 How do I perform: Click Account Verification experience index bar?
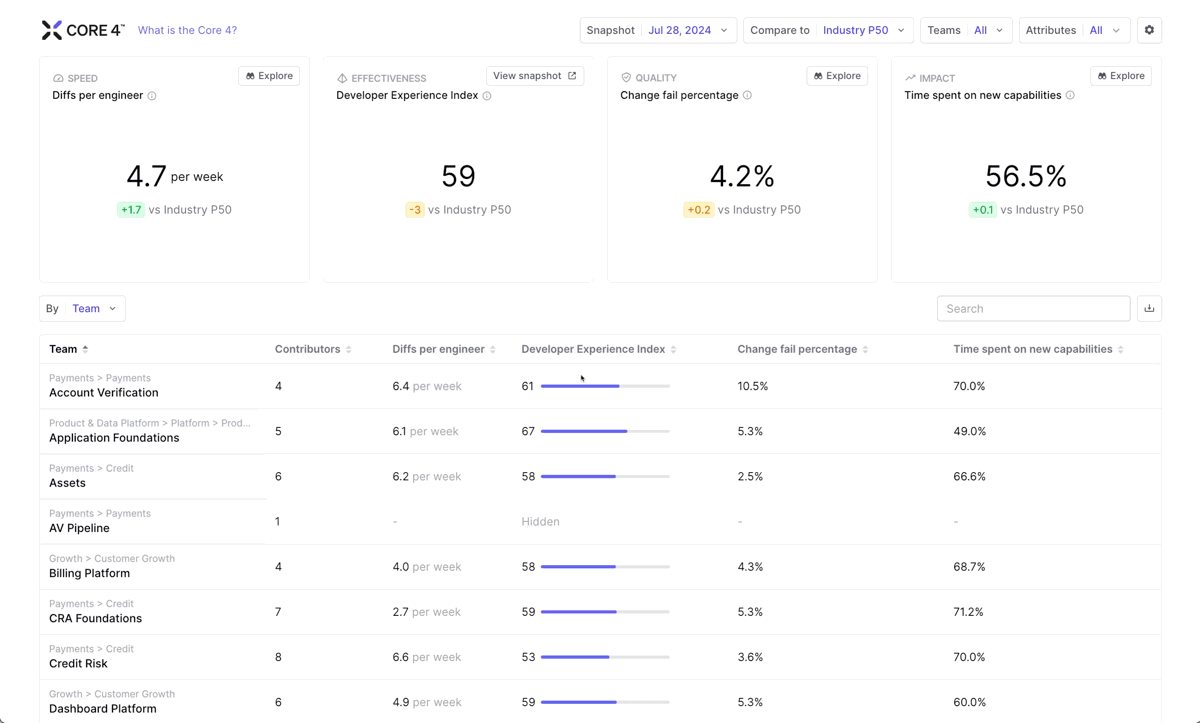pyautogui.click(x=604, y=386)
